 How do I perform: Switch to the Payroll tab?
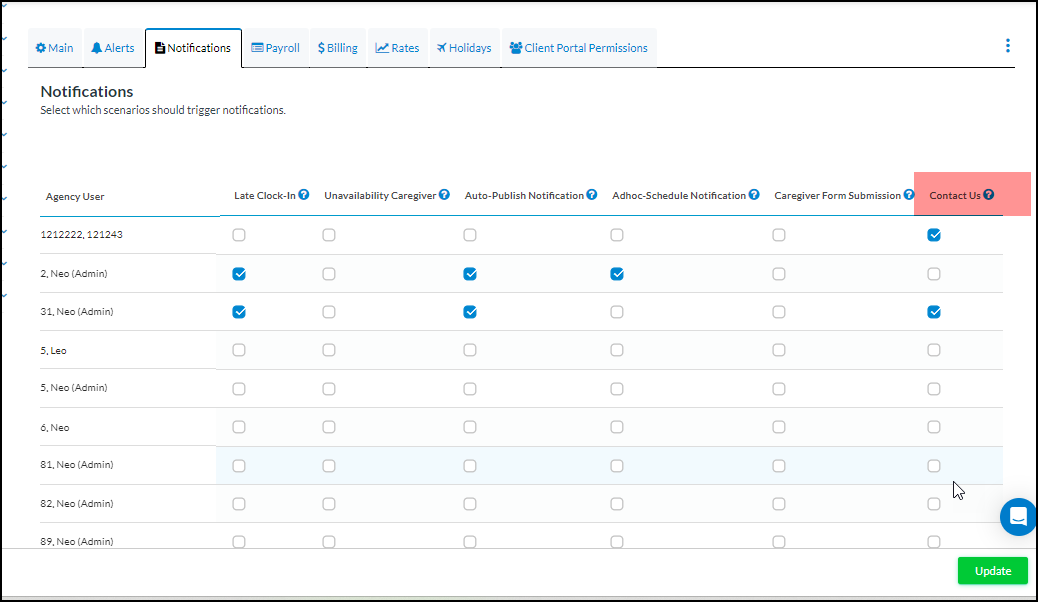[x=276, y=47]
